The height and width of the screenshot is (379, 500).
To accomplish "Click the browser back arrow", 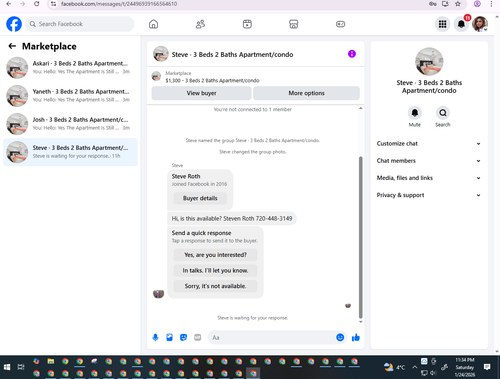I will click(x=9, y=4).
